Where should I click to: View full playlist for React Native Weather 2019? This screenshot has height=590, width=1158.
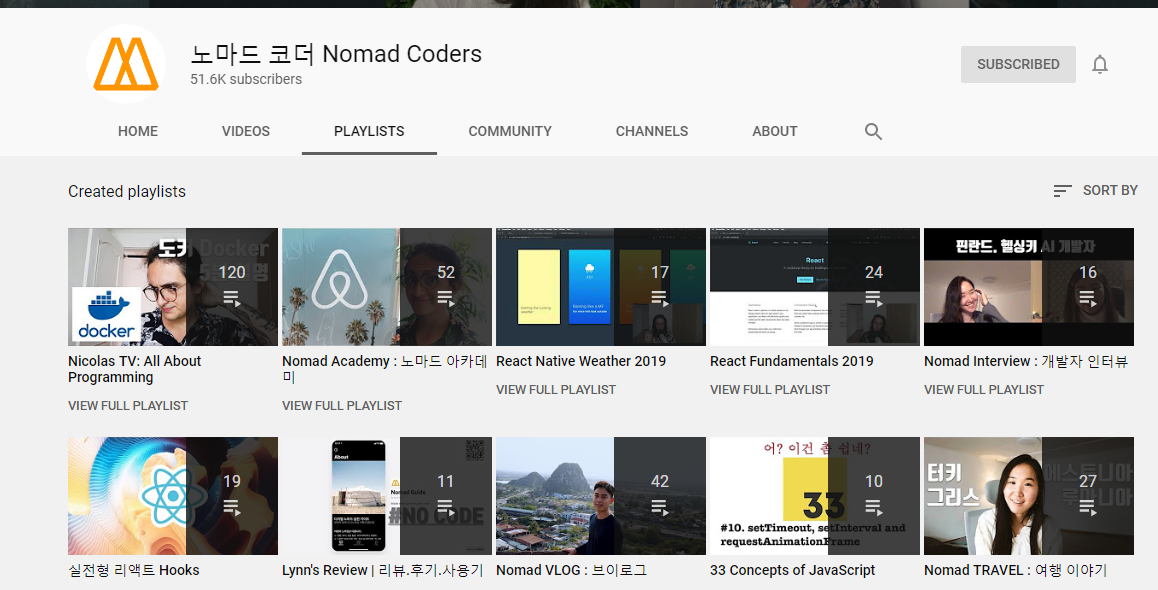556,390
